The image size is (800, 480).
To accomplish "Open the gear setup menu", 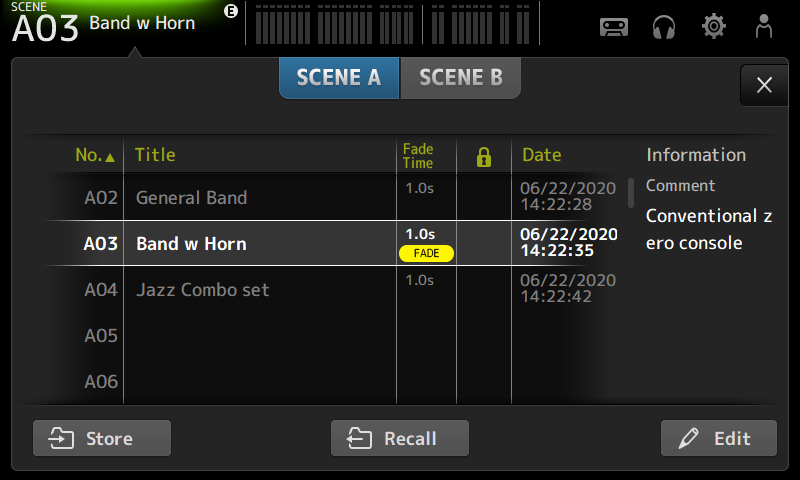I will point(714,27).
